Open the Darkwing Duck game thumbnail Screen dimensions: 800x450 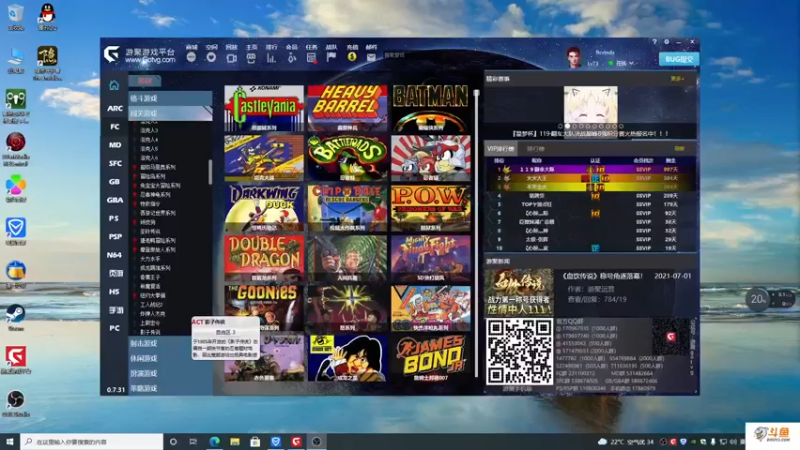[264, 208]
